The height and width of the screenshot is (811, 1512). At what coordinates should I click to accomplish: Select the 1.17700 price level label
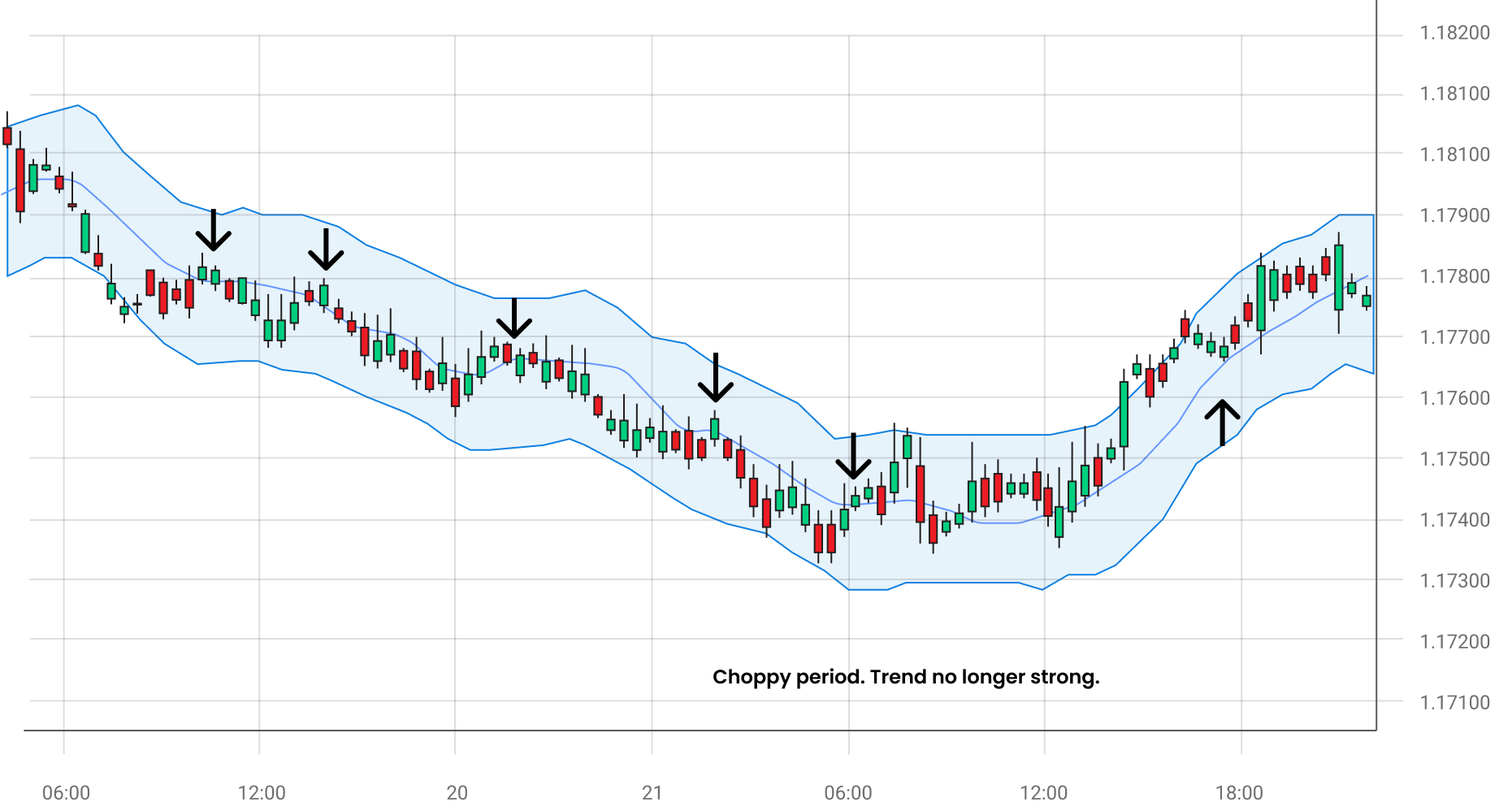click(x=1454, y=338)
